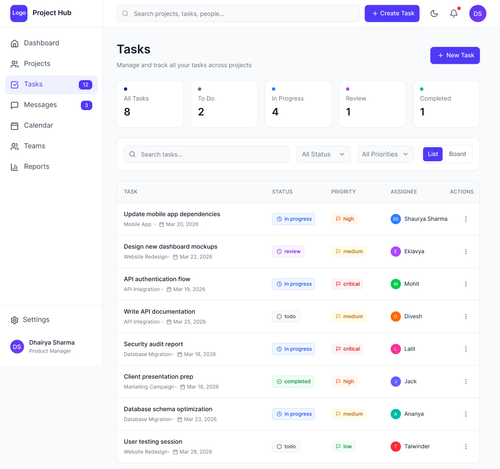Screen dimensions: 500x469
Task: Focus the Search projects, tasks, people field
Action: point(238,14)
